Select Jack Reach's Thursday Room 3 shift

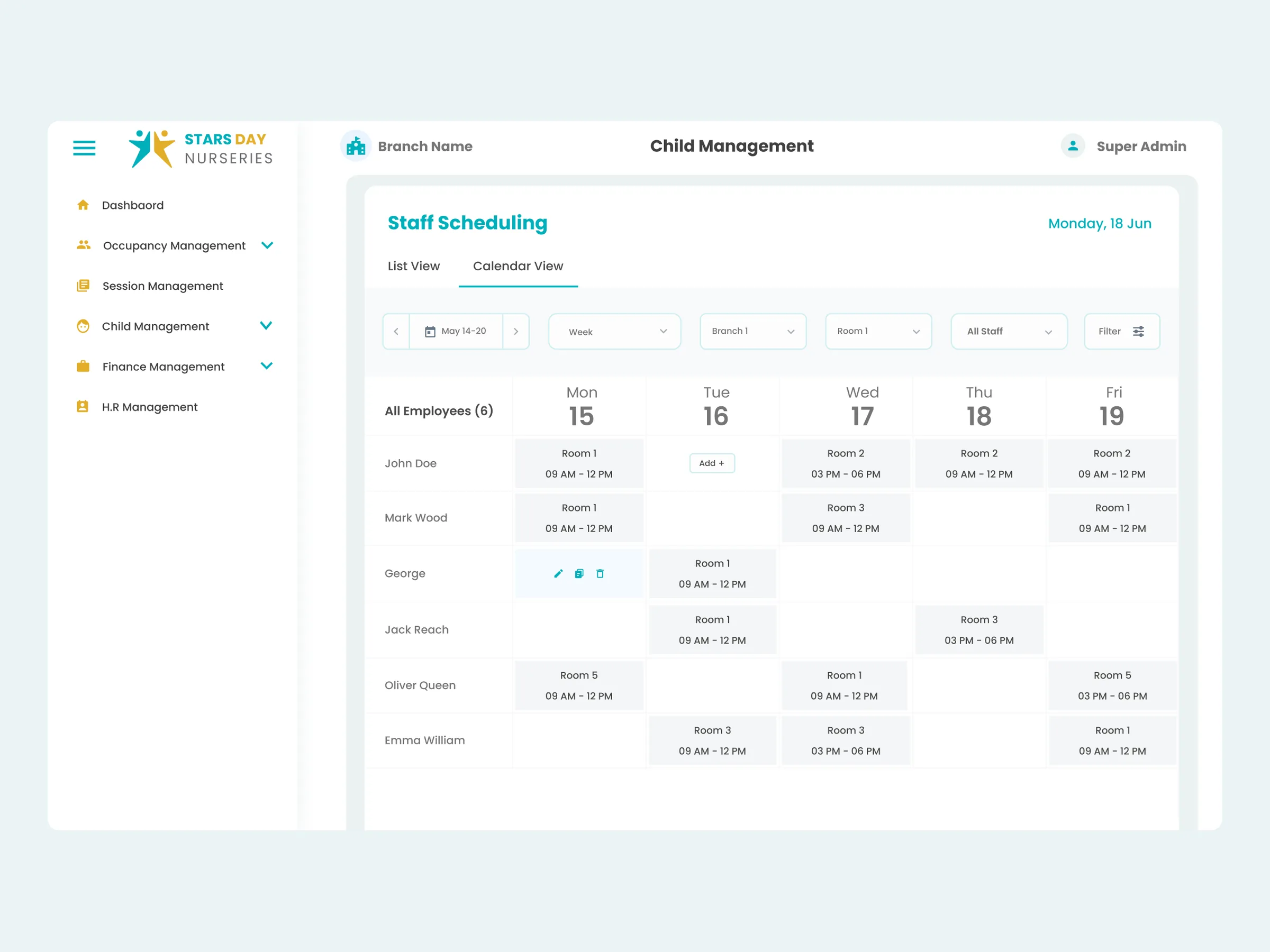tap(979, 629)
